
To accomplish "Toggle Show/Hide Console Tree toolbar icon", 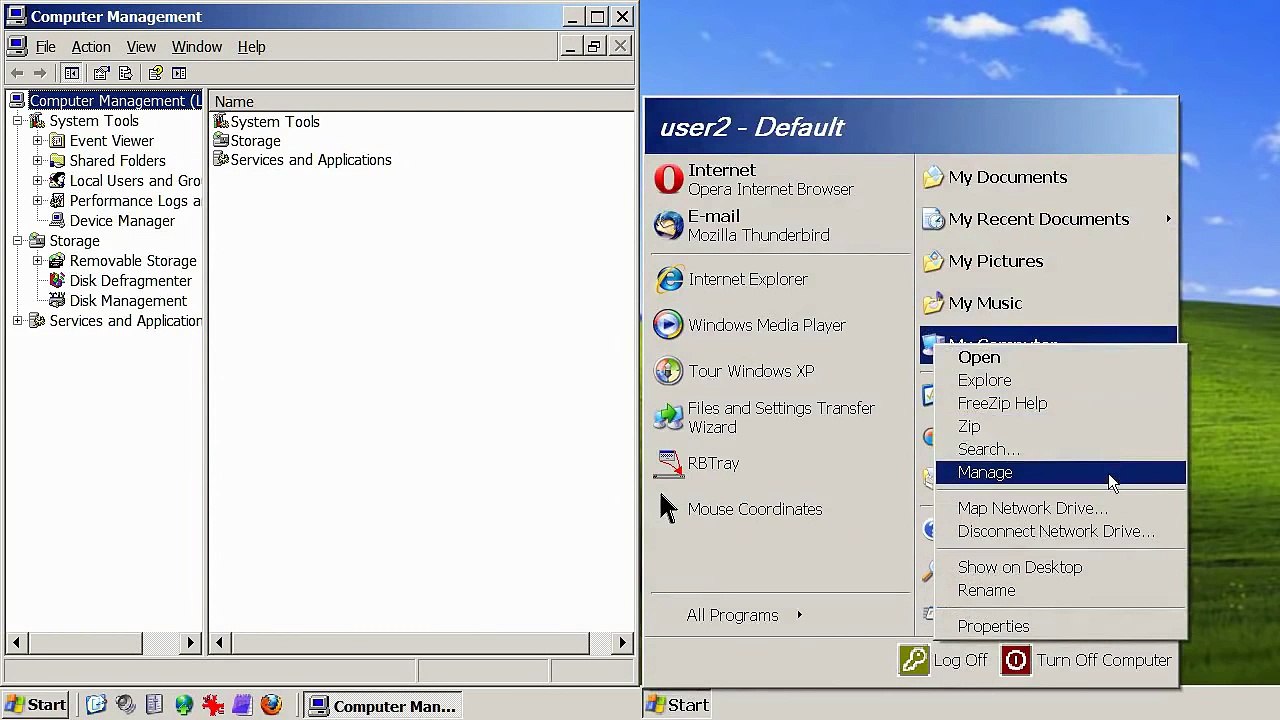I will 72,73.
